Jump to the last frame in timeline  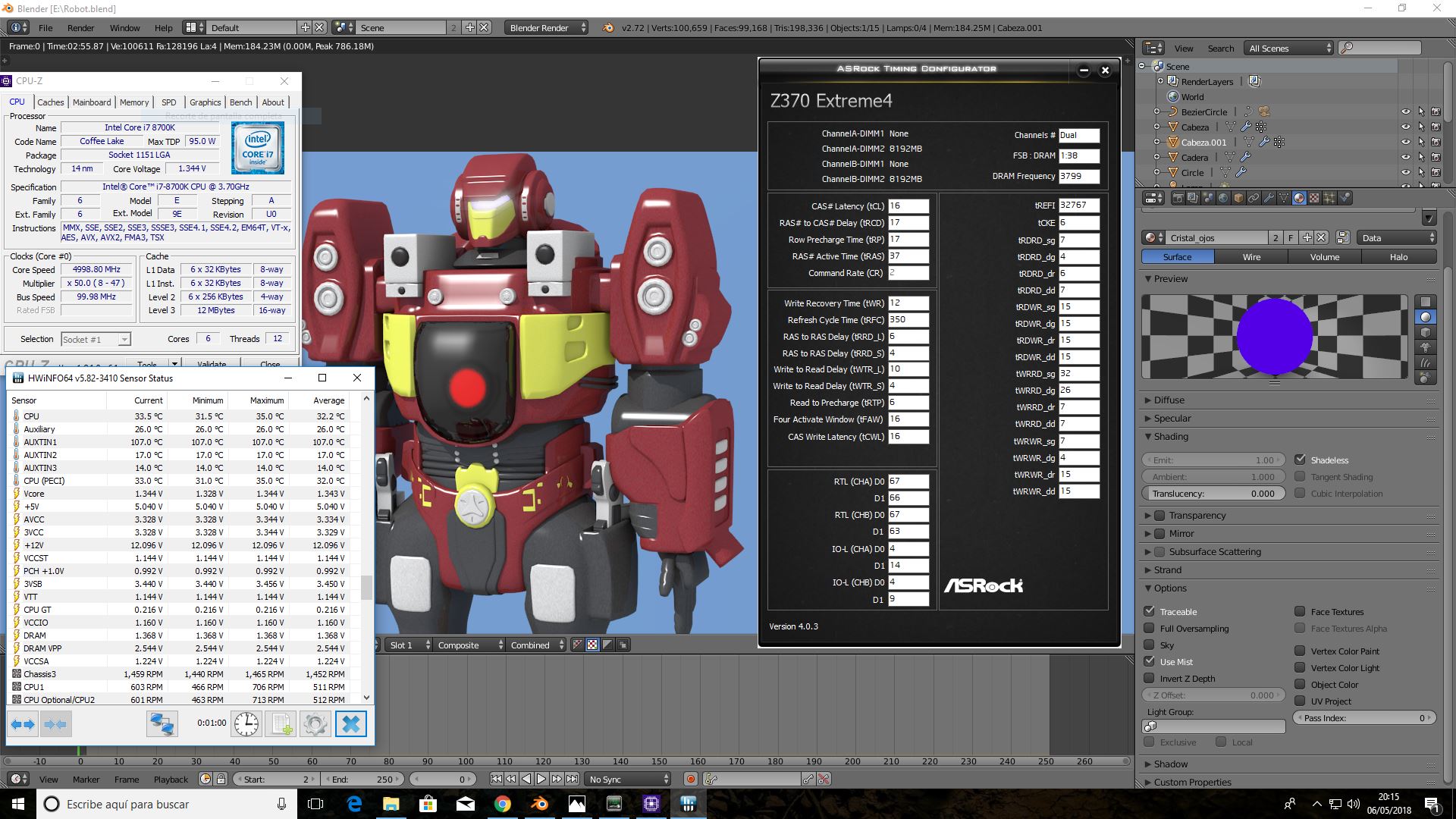tap(573, 780)
